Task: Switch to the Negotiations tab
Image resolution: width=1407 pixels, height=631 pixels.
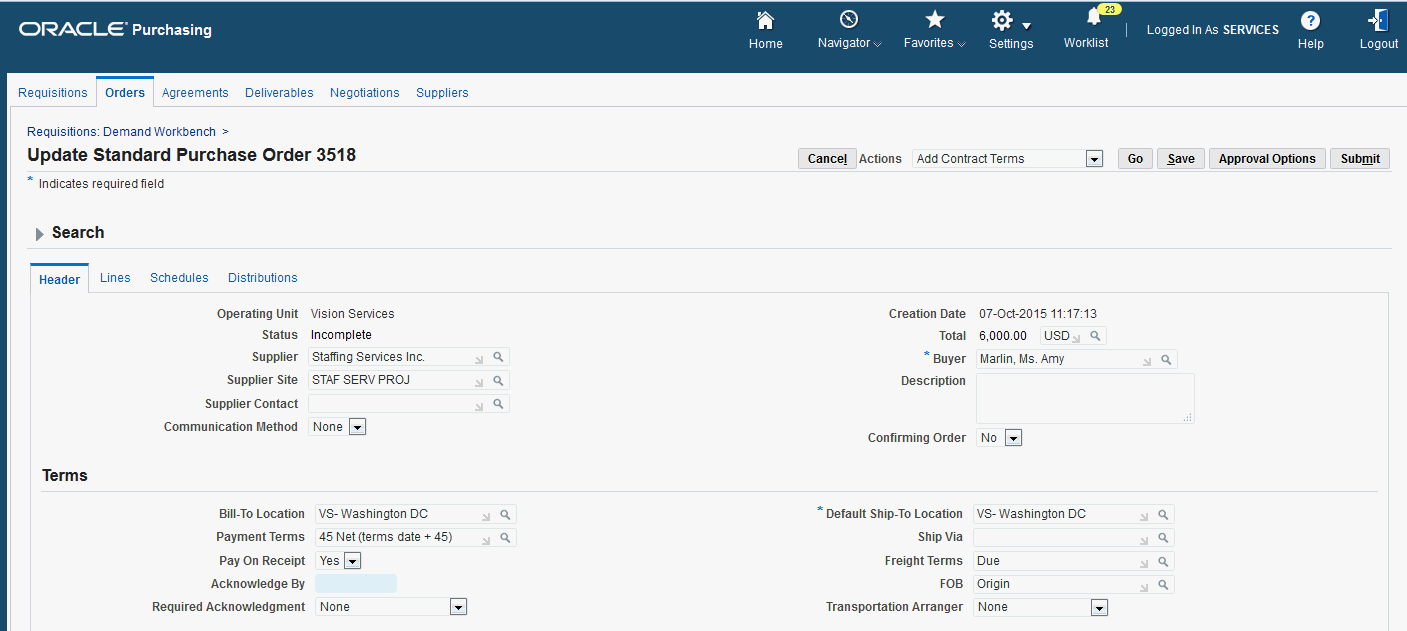Action: coord(365,92)
